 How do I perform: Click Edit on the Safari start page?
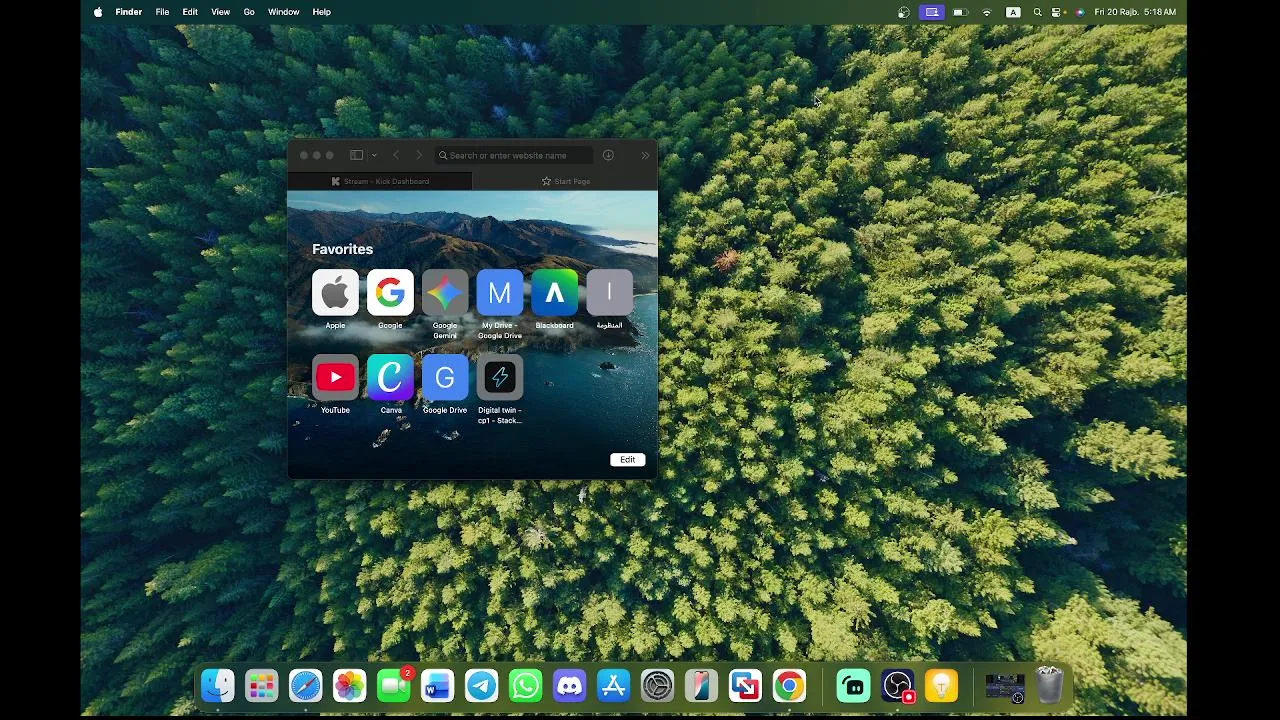(x=628, y=460)
